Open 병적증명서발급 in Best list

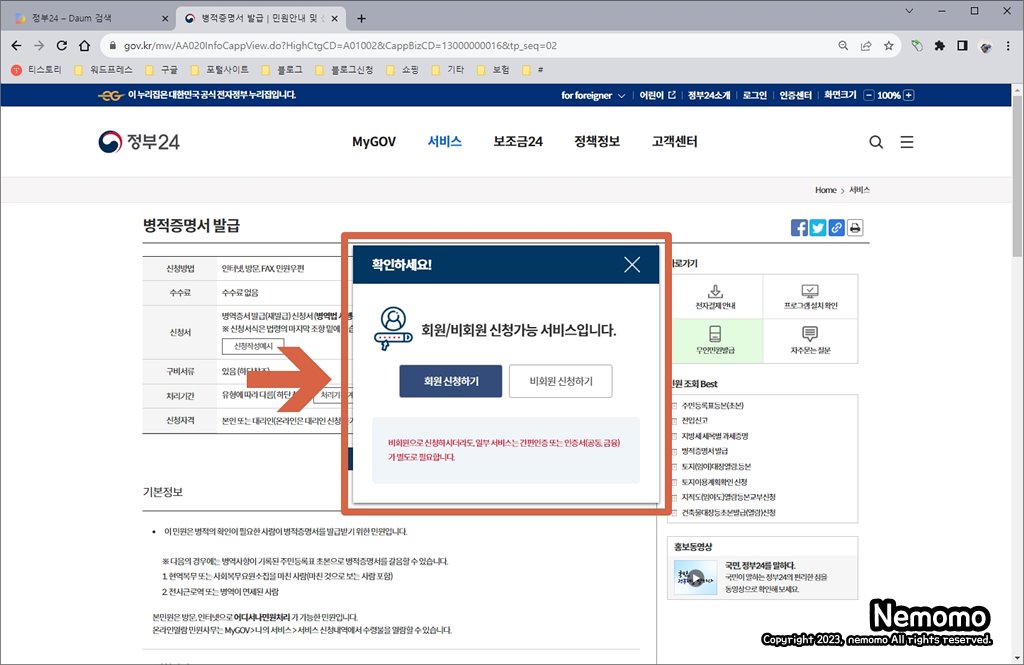click(x=705, y=451)
